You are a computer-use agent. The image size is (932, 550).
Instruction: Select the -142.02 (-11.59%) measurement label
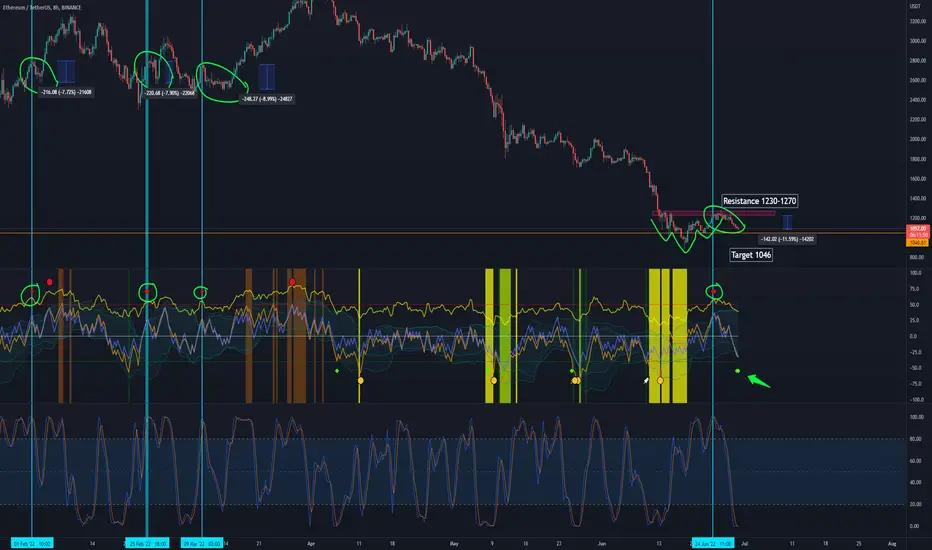pos(787,239)
